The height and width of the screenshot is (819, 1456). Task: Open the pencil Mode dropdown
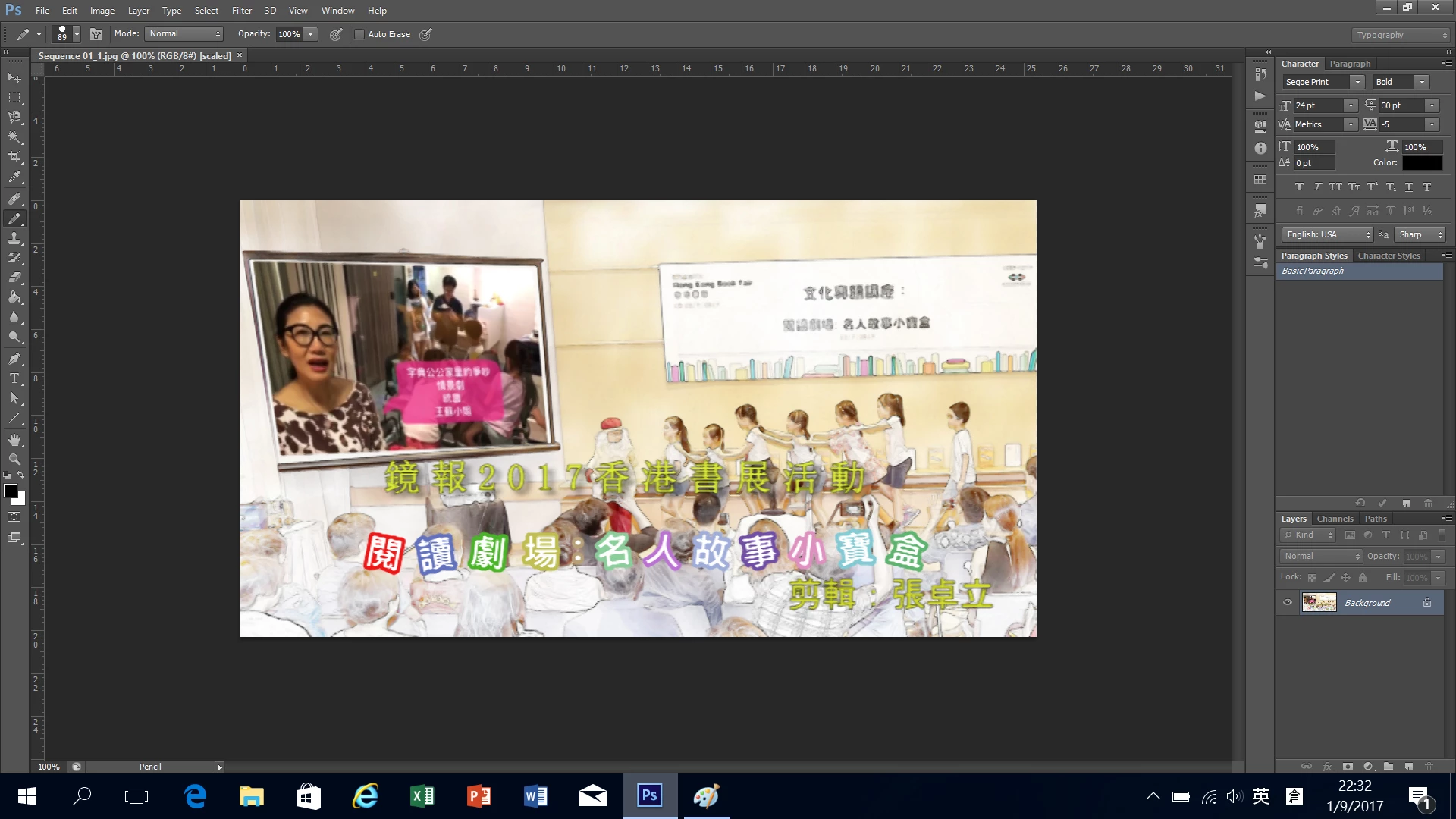tap(184, 34)
